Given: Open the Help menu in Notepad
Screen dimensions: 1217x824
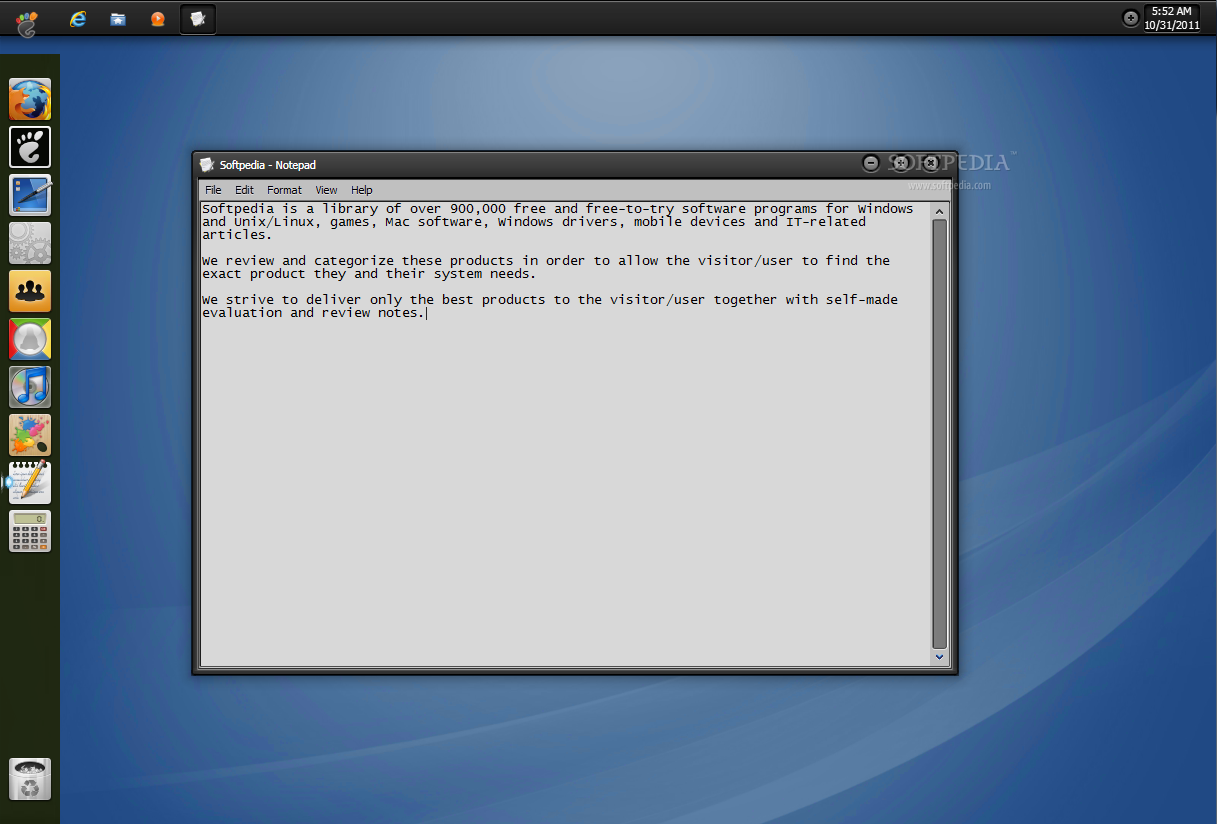Looking at the screenshot, I should tap(361, 190).
